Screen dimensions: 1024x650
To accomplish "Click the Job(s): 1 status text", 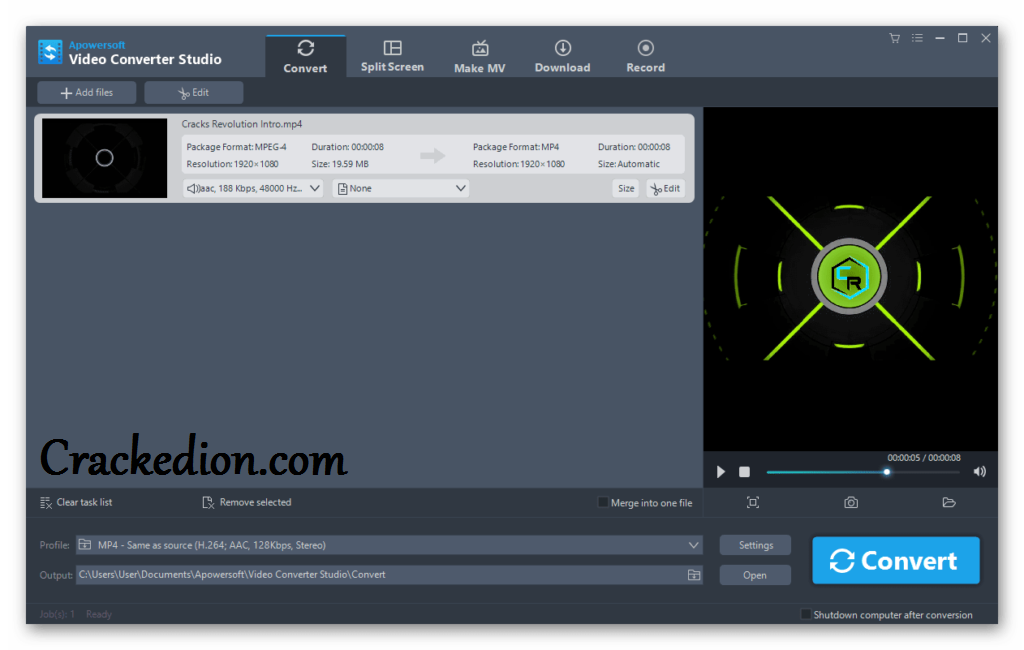I will coord(57,614).
